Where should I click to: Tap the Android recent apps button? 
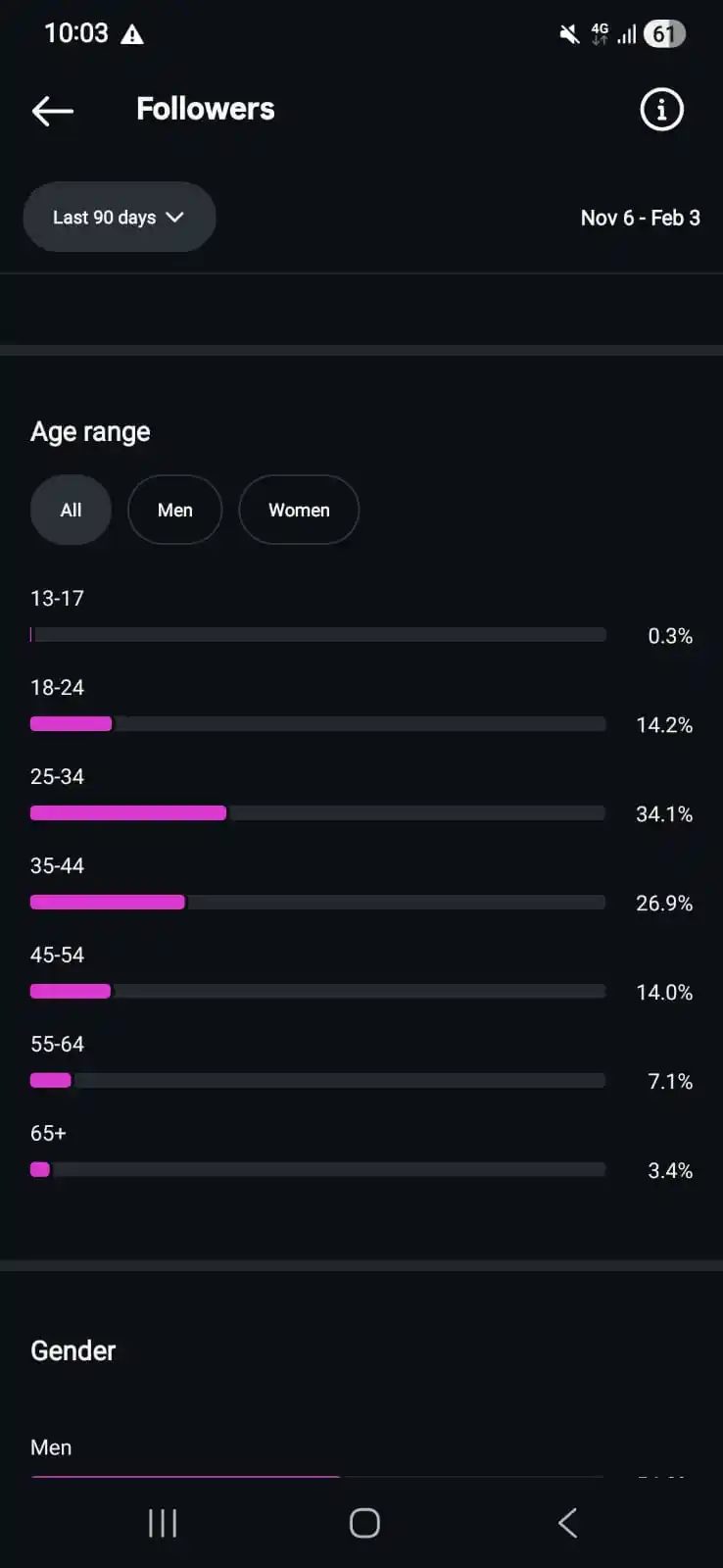pyautogui.click(x=163, y=1523)
